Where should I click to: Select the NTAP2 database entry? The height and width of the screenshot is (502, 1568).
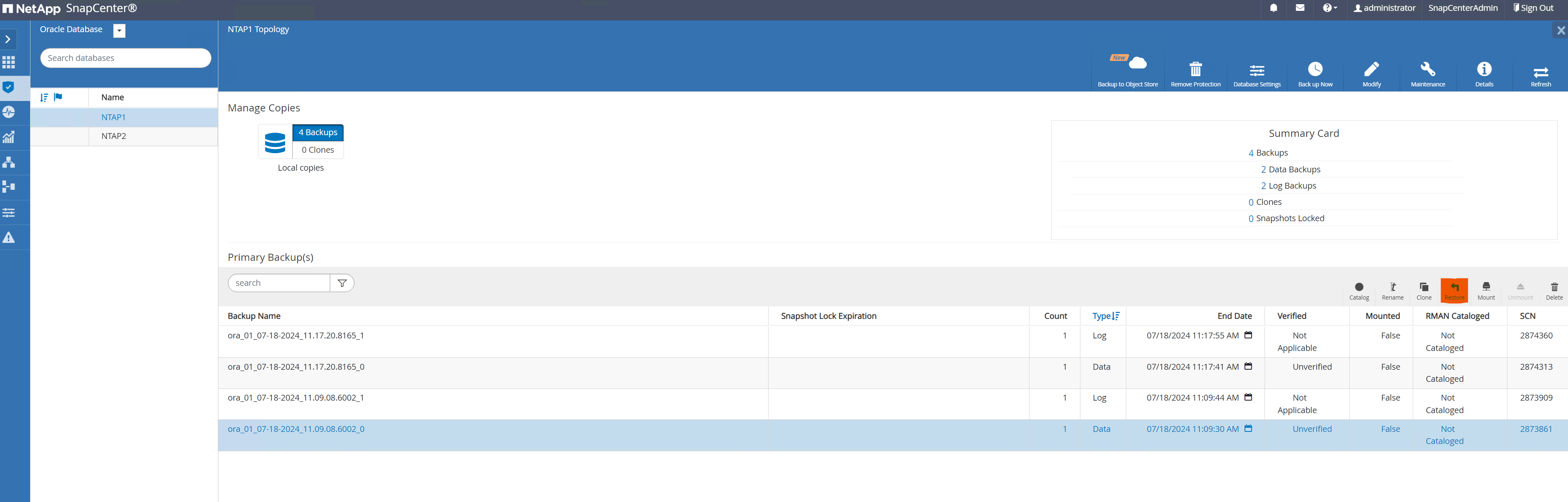pos(113,136)
